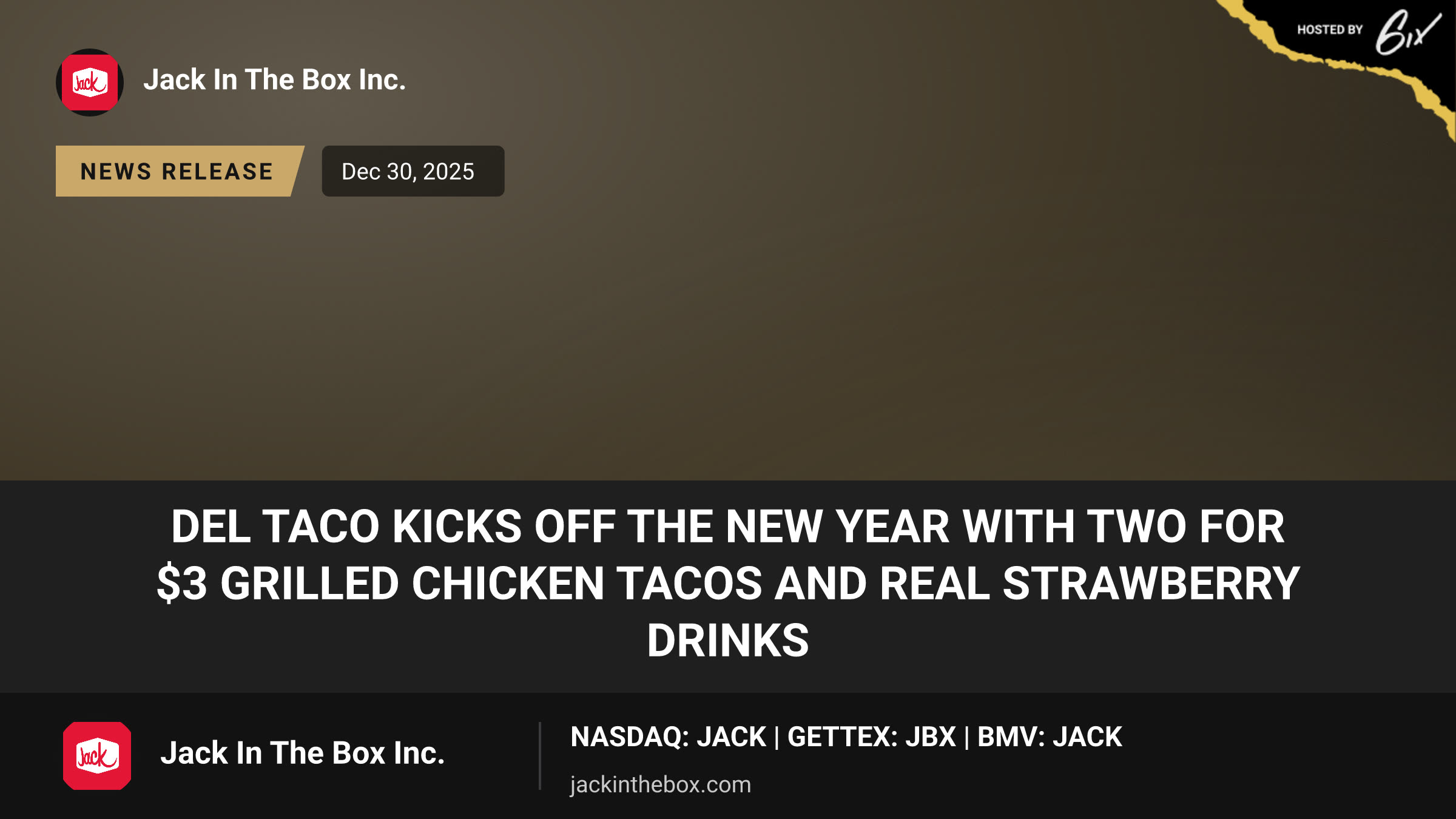Click the square Jack logo in footer
This screenshot has width=1456, height=819.
coord(97,756)
